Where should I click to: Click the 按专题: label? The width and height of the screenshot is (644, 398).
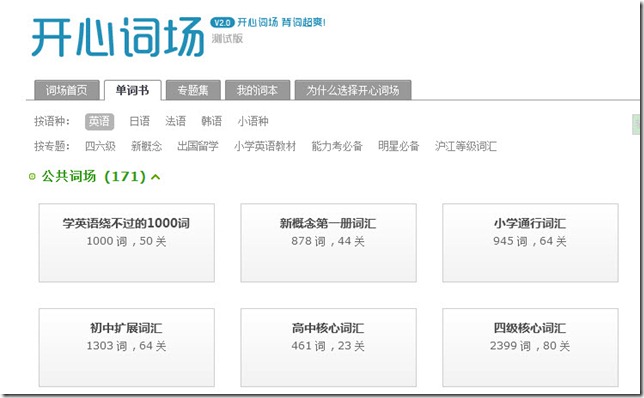pos(52,146)
